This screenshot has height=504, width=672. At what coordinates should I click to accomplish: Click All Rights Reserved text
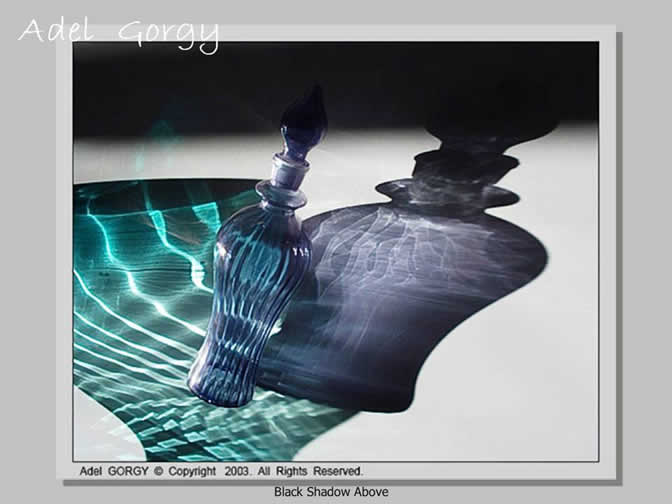pos(314,470)
